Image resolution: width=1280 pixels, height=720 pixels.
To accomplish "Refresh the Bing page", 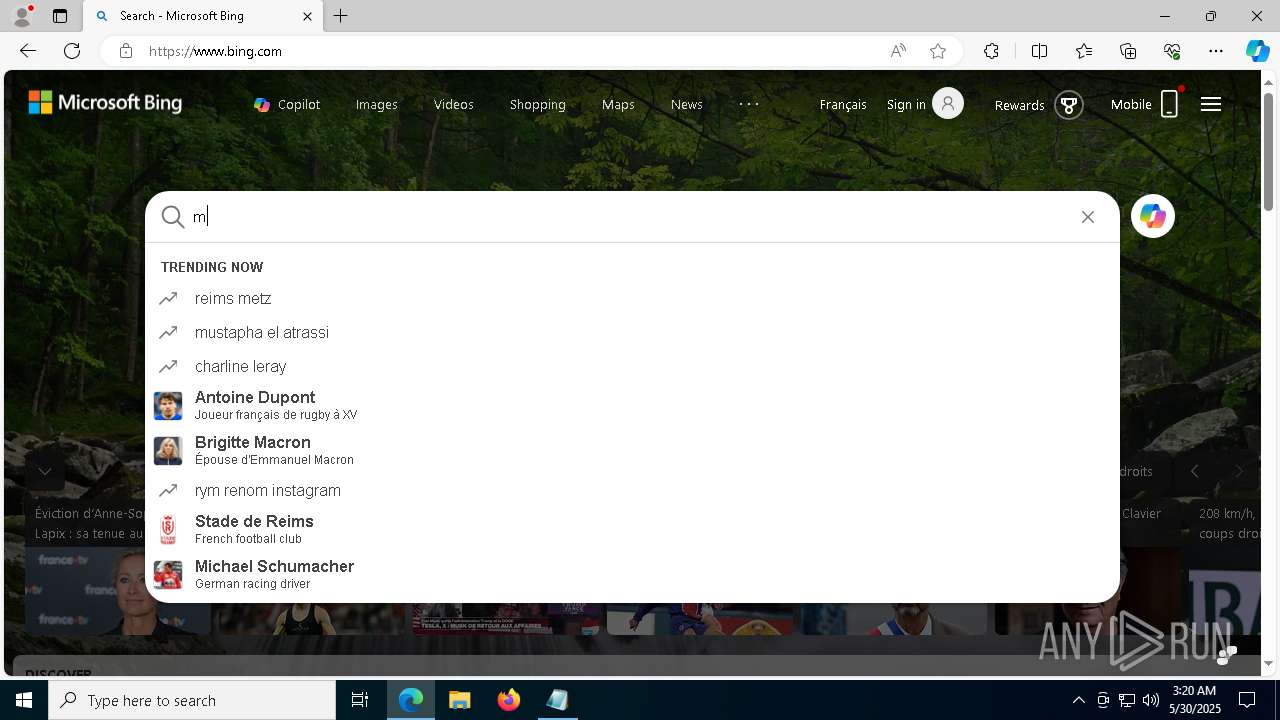I will click(72, 51).
